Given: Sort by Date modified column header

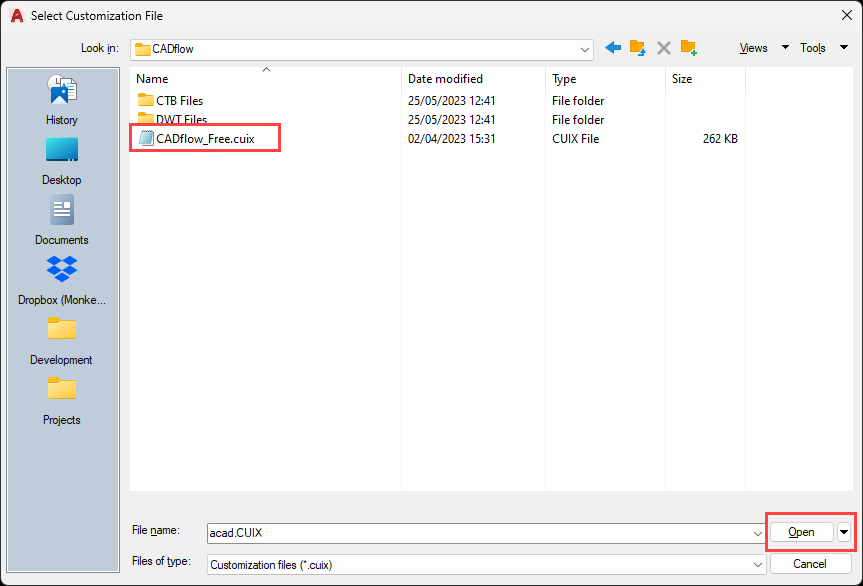Looking at the screenshot, I should [473, 79].
